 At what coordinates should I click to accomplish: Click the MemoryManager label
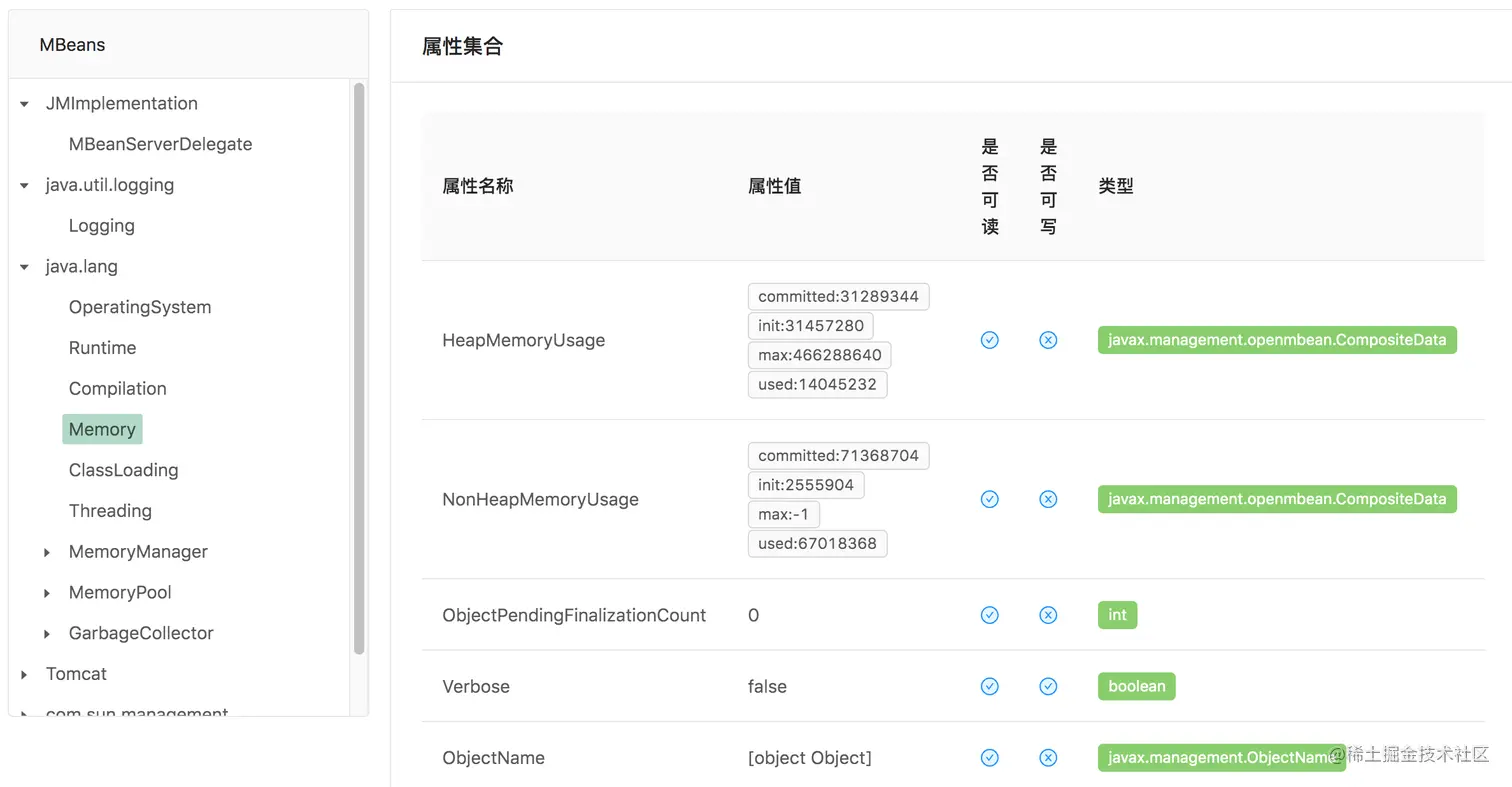tap(138, 552)
